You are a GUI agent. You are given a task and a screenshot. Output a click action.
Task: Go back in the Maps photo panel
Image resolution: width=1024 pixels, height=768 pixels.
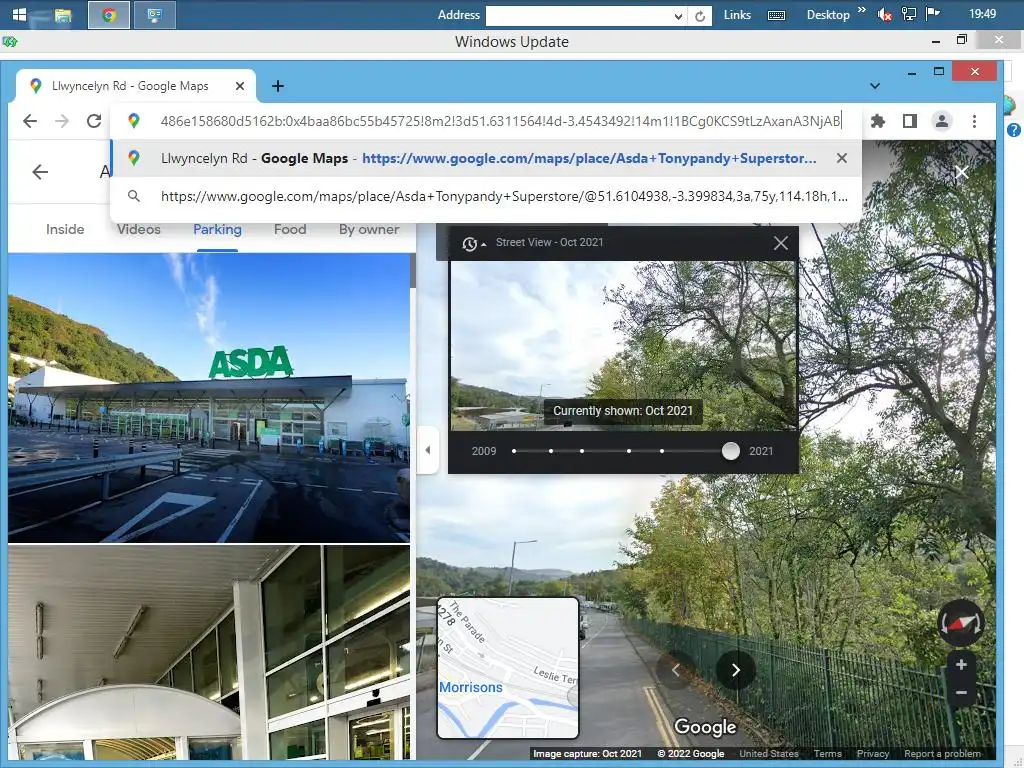pos(40,172)
